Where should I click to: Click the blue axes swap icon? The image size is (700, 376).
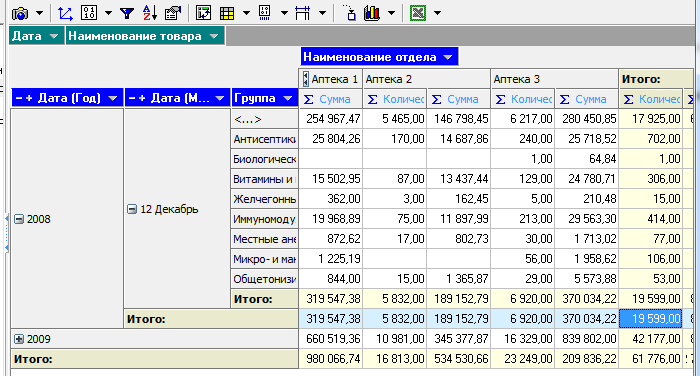coord(65,13)
